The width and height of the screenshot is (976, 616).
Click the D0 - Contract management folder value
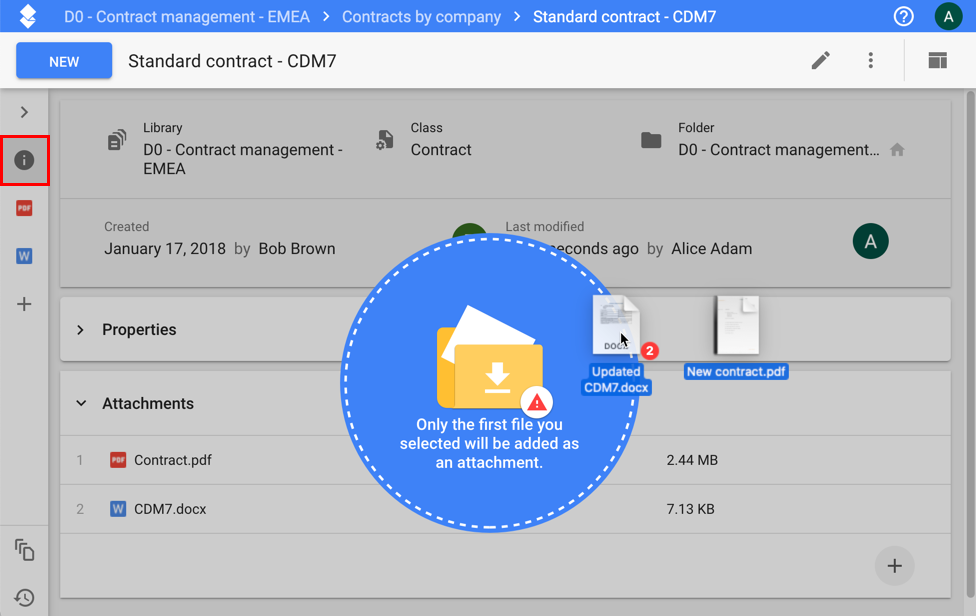[x=779, y=150]
